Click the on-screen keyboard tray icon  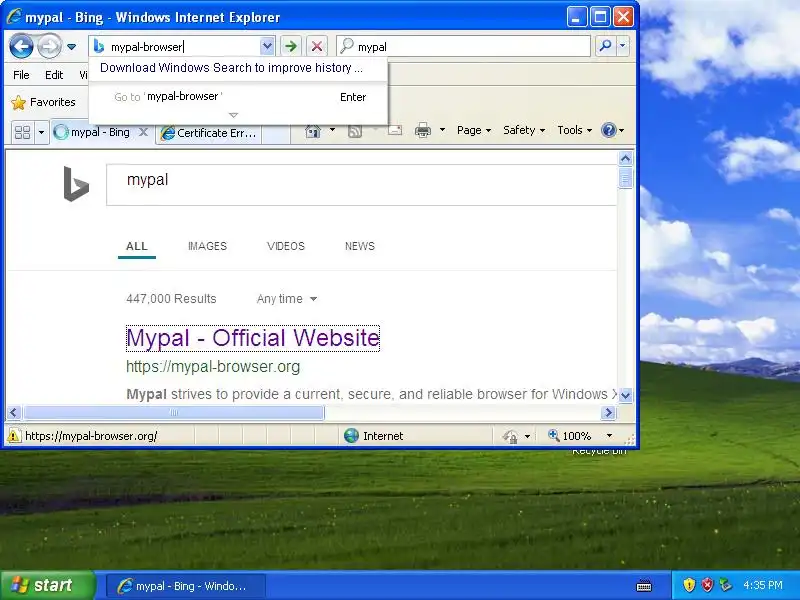tap(644, 585)
